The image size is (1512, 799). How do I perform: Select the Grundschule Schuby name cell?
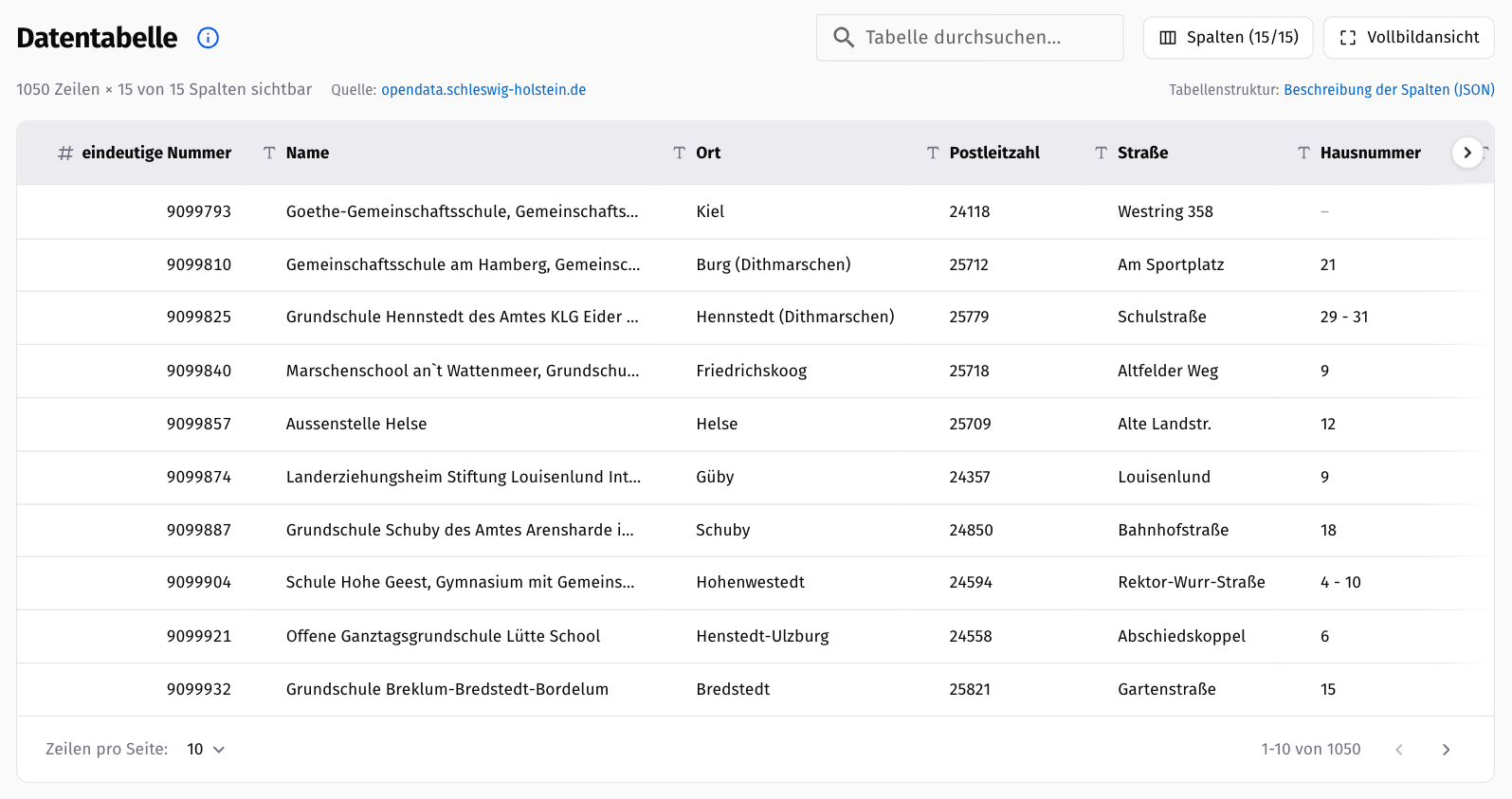[x=461, y=530]
